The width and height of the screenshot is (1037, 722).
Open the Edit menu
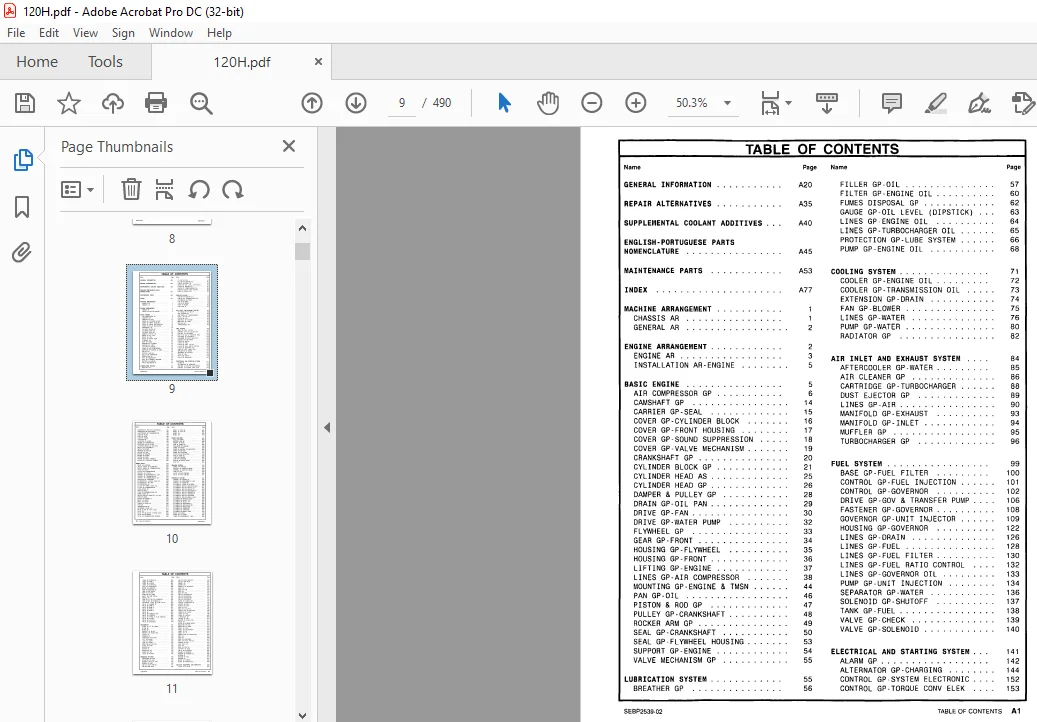click(49, 33)
